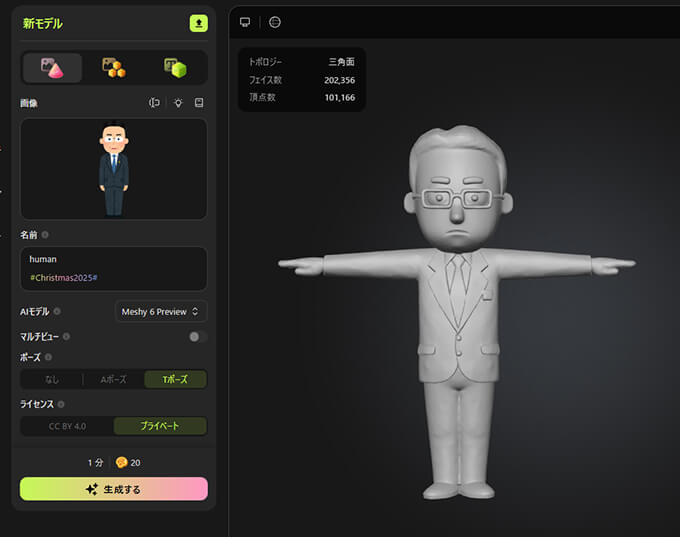Select the image-to-3D mode with pink cone
The image size is (680, 537).
click(52, 68)
